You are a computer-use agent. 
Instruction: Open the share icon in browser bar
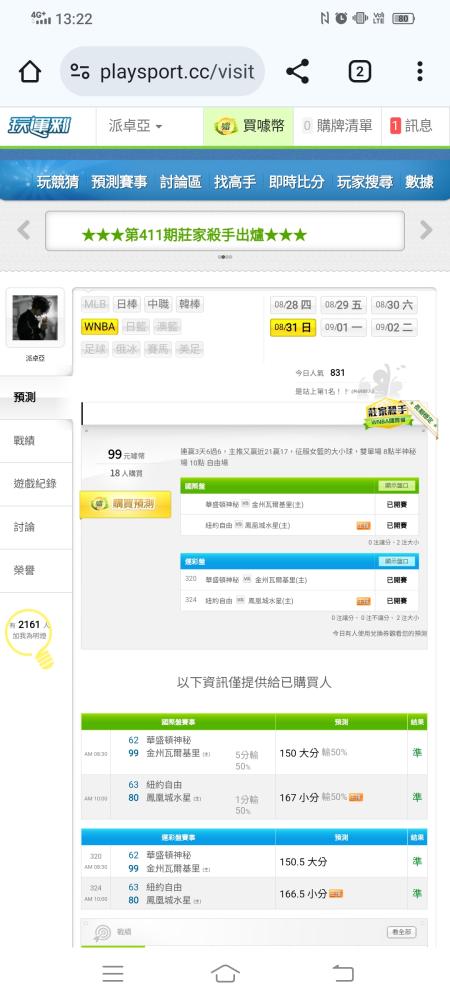point(297,71)
